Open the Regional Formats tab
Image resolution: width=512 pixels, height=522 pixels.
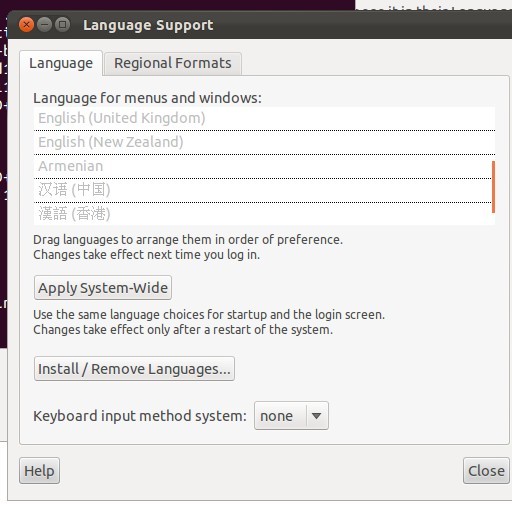tap(173, 63)
